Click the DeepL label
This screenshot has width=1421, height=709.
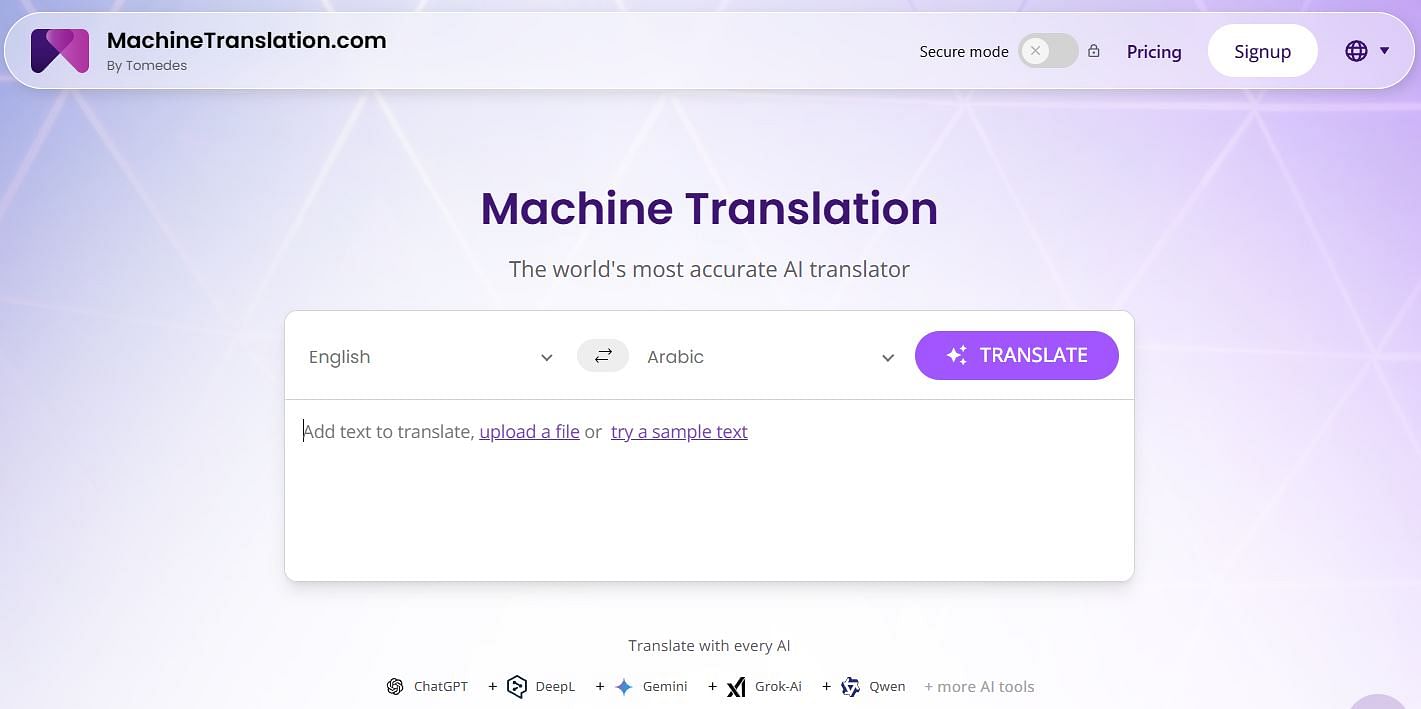click(x=555, y=687)
